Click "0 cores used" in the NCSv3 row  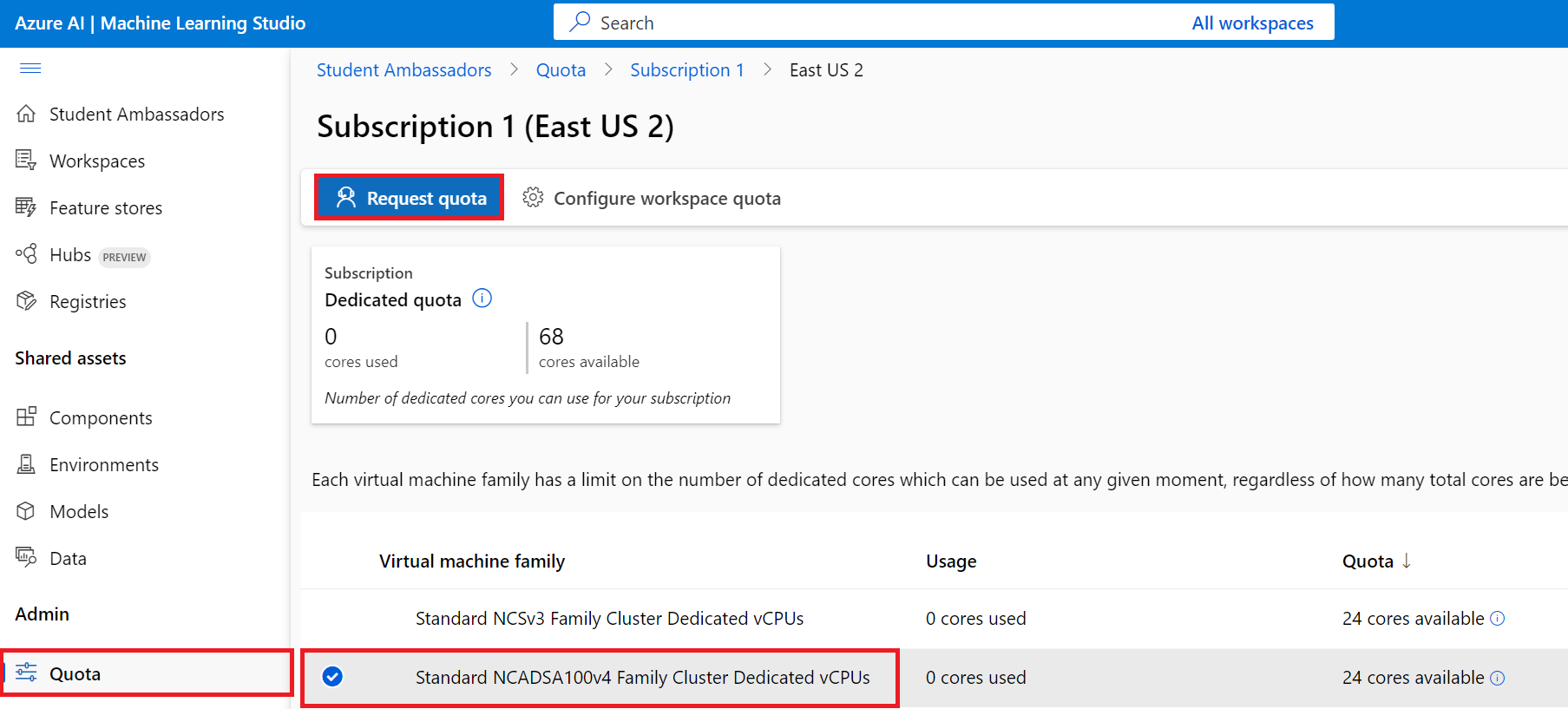(x=975, y=618)
